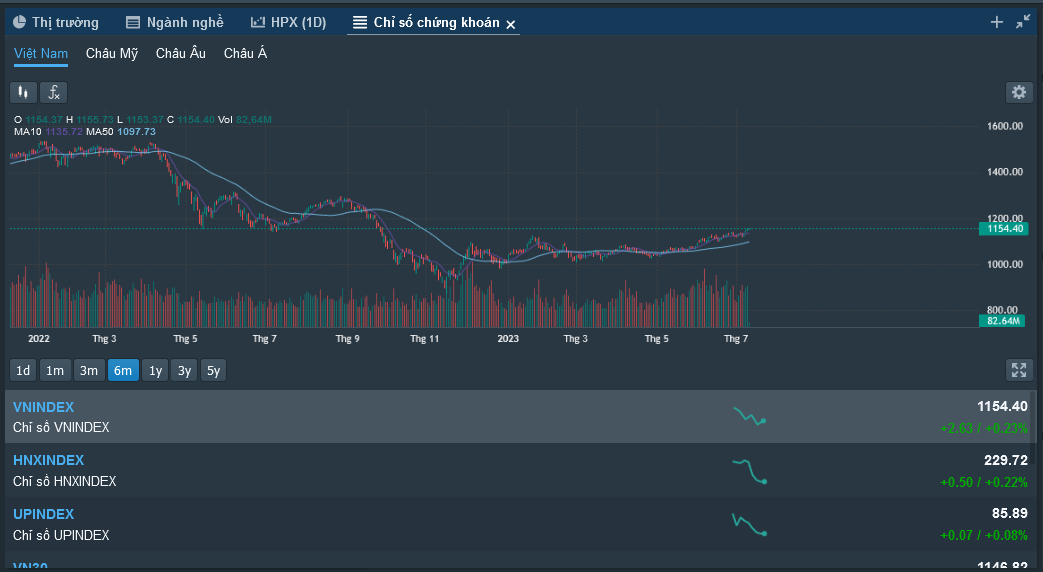Click the collapse panel arrows icon

click(1022, 22)
